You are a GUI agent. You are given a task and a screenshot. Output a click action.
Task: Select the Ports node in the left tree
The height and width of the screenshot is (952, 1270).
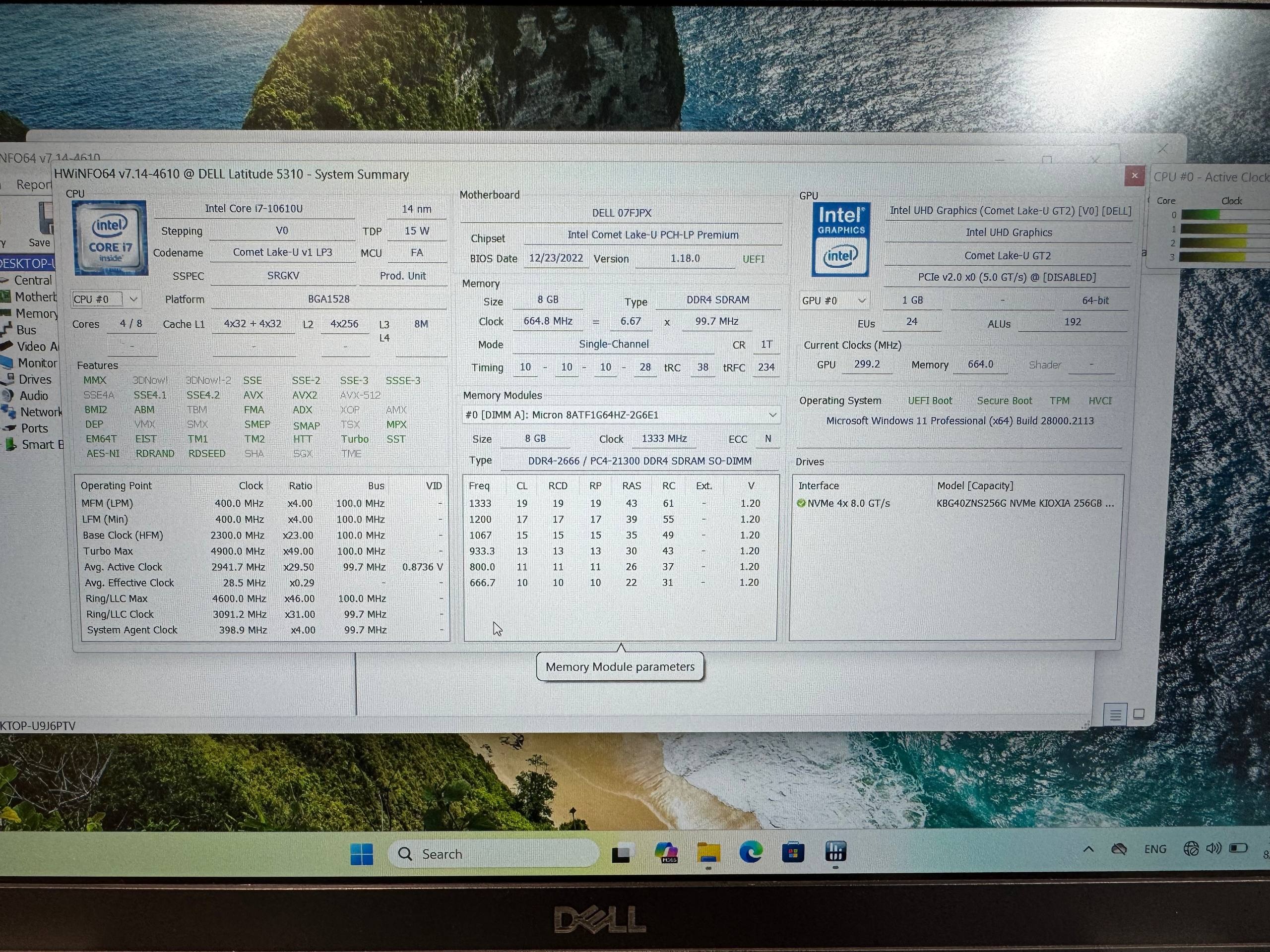pos(34,429)
